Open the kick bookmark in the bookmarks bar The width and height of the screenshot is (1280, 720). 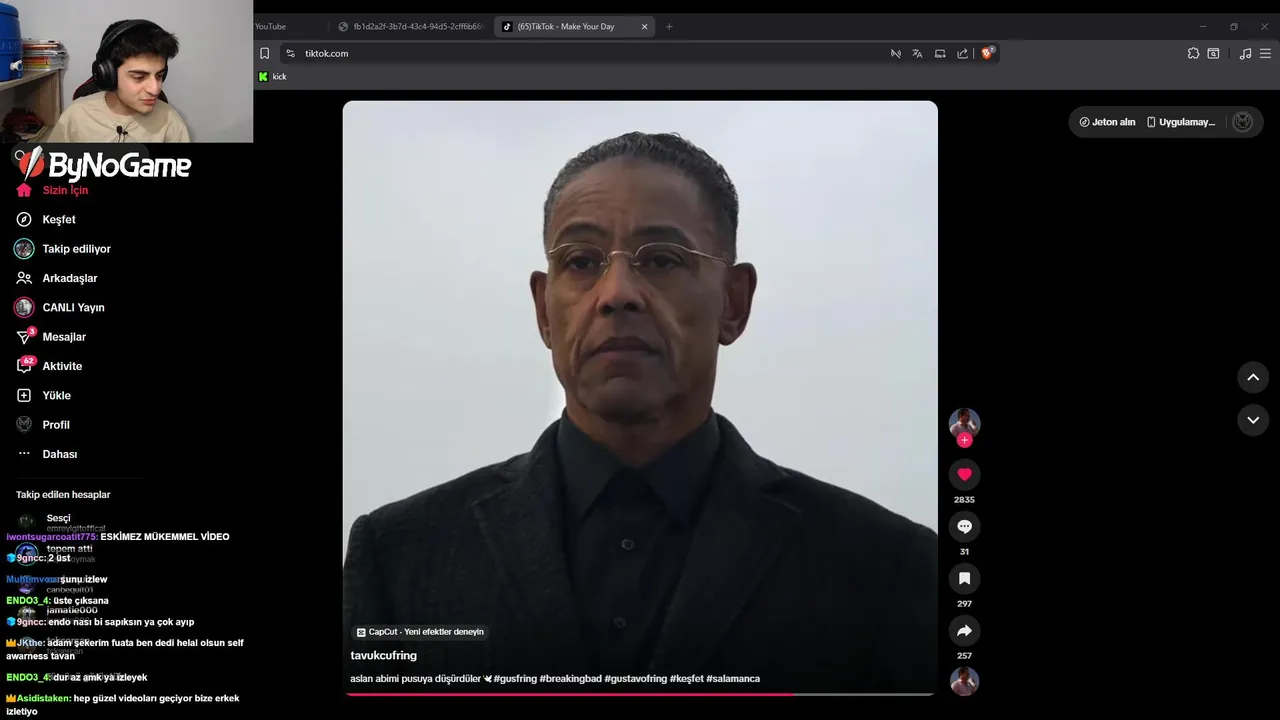click(272, 77)
